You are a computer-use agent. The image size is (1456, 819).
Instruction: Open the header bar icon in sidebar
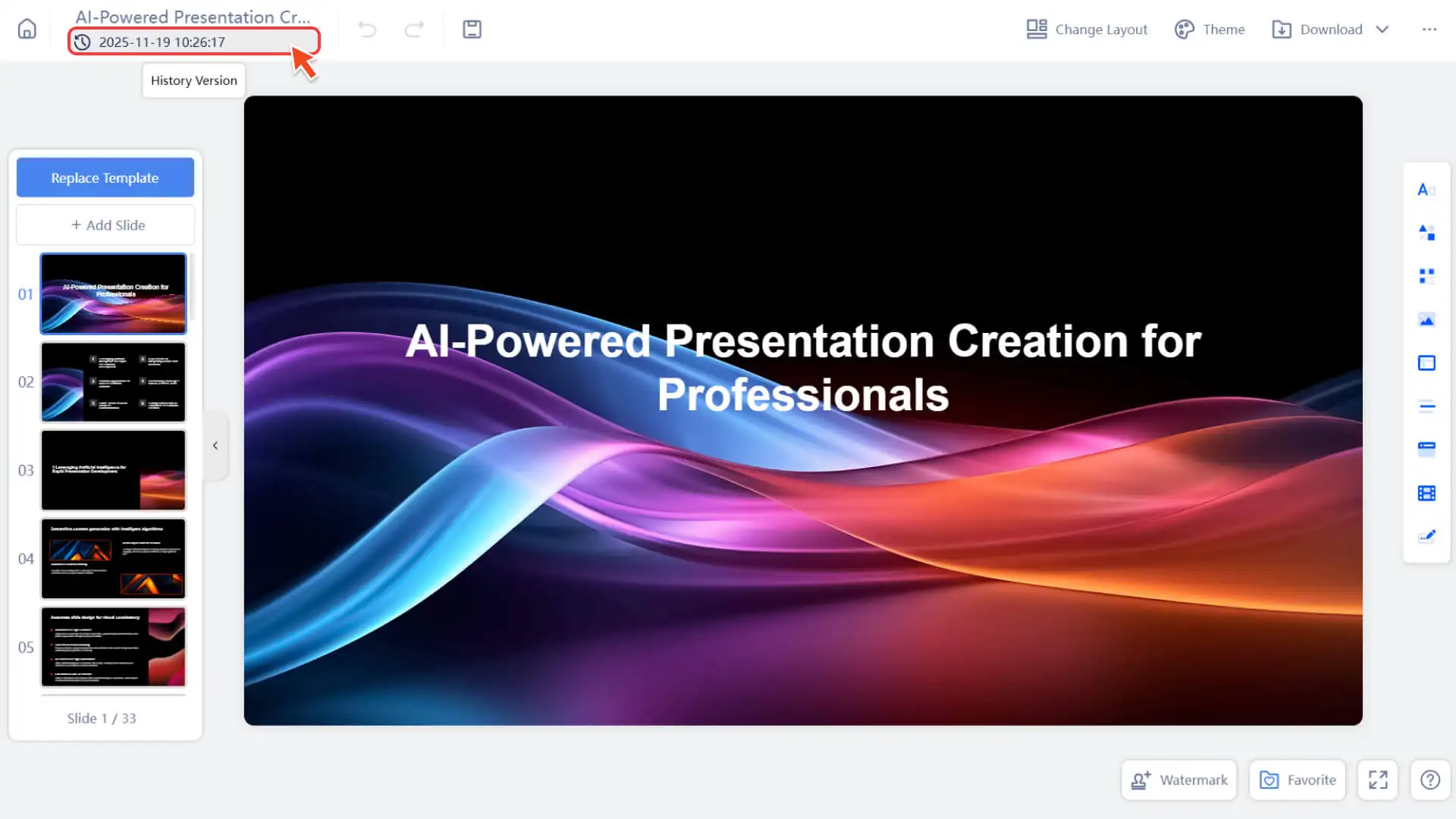[1426, 449]
